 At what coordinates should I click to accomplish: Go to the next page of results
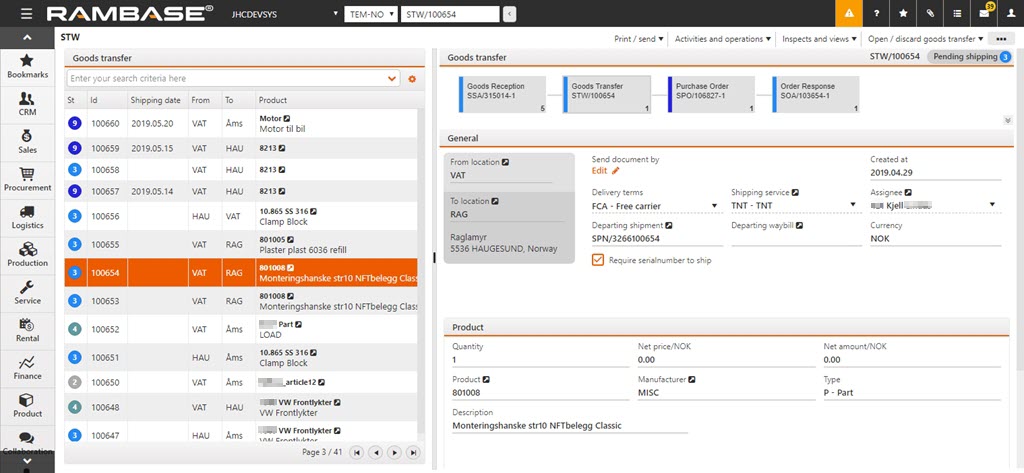(395, 453)
